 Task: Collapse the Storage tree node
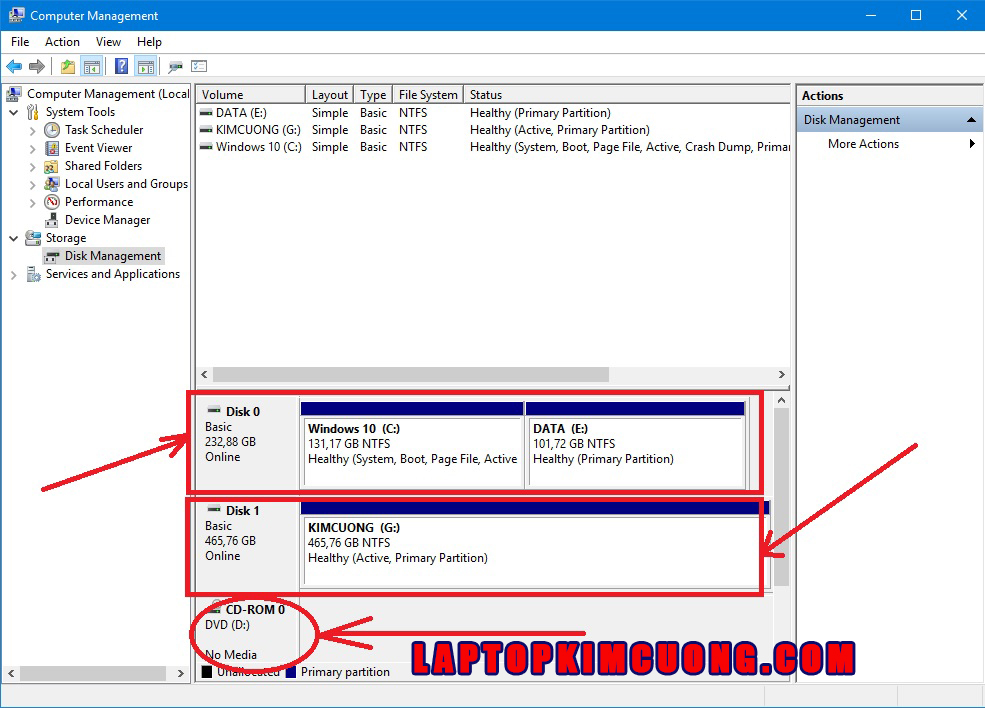pos(14,239)
